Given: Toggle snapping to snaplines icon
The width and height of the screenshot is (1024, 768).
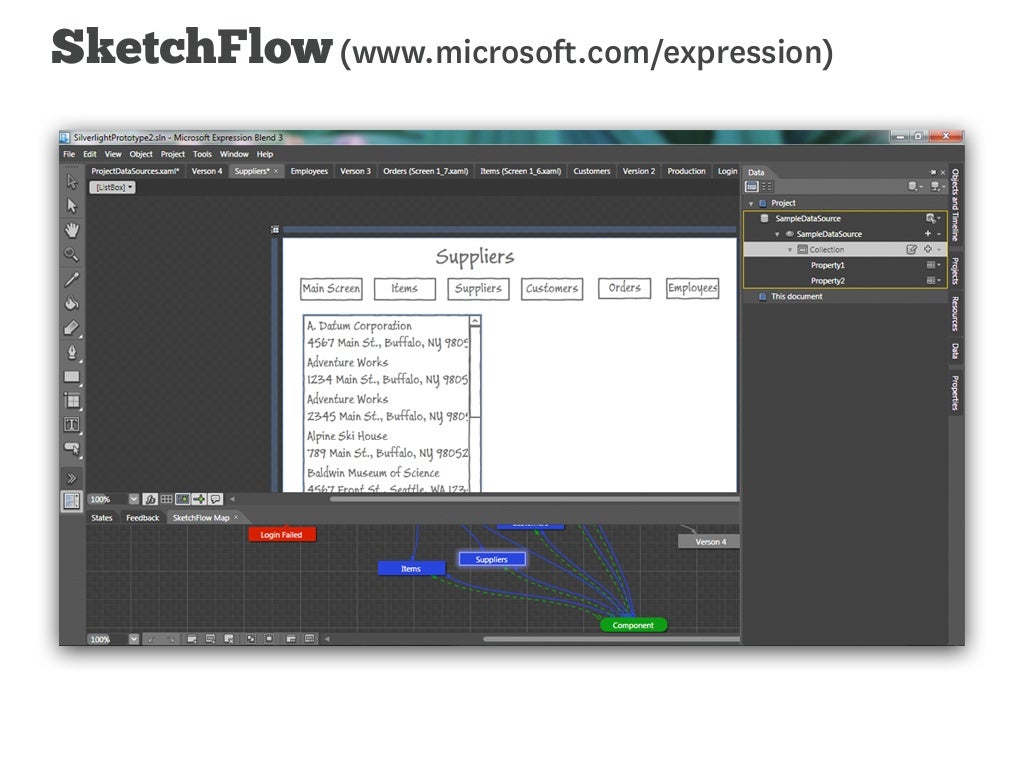Looking at the screenshot, I should pyautogui.click(x=199, y=499).
